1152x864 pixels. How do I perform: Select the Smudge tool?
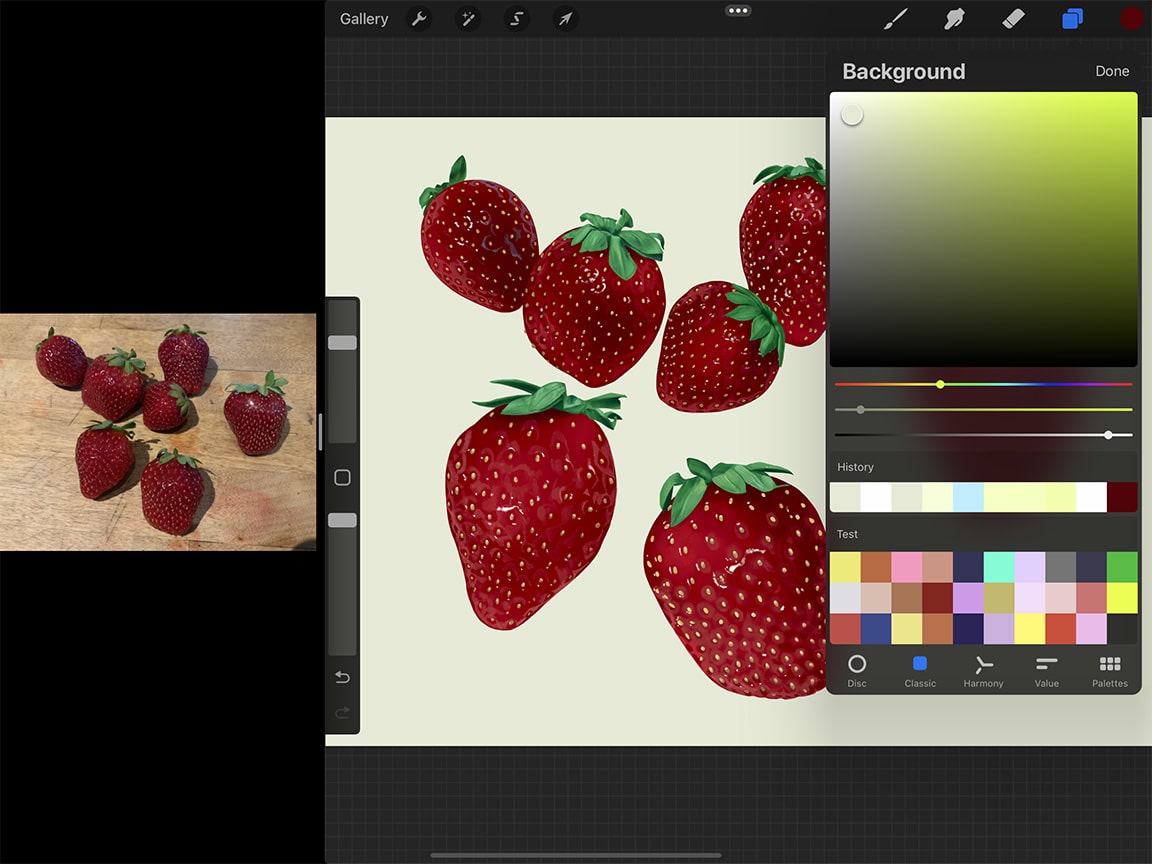click(954, 18)
